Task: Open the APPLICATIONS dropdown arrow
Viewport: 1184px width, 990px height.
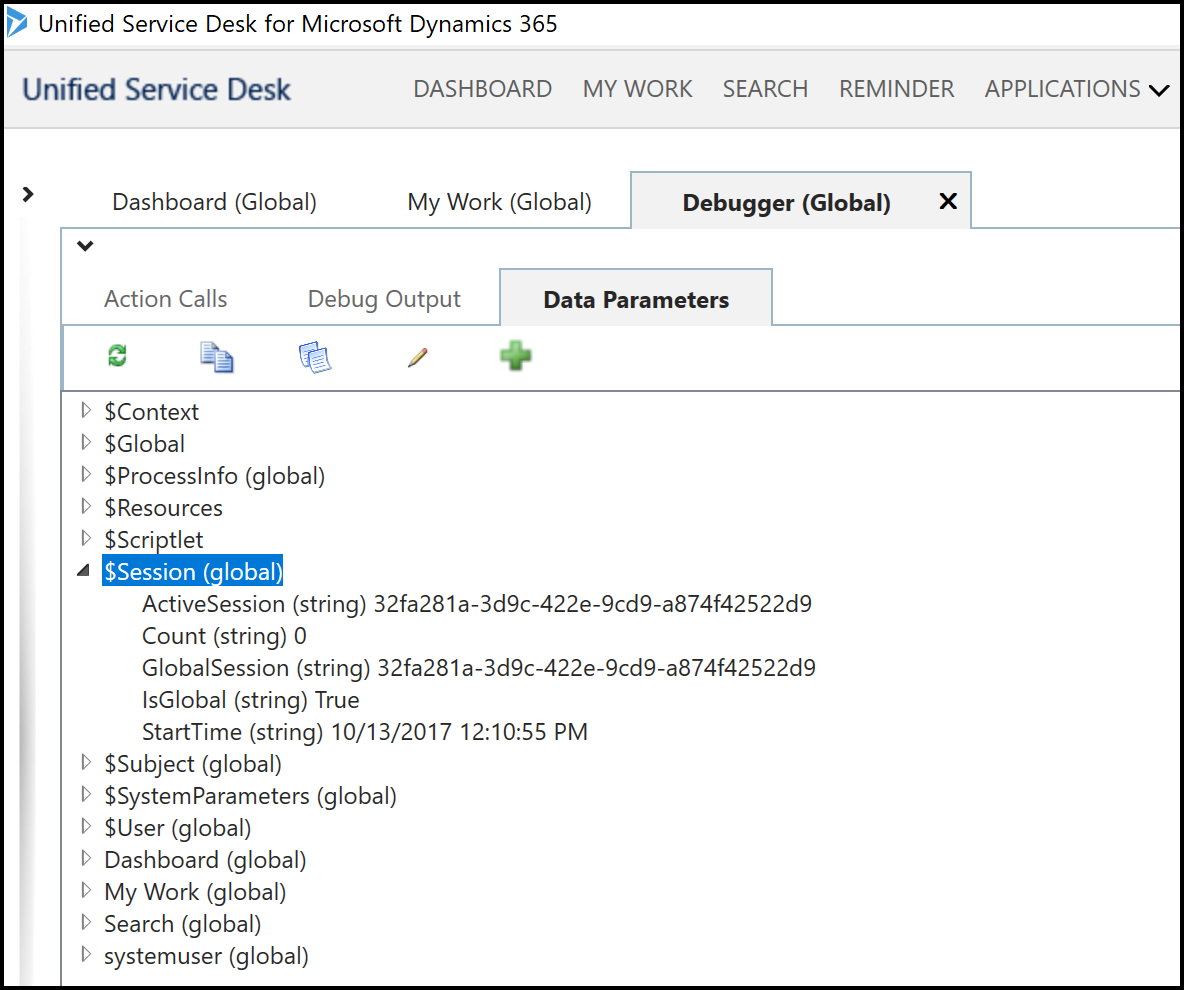Action: click(1159, 91)
